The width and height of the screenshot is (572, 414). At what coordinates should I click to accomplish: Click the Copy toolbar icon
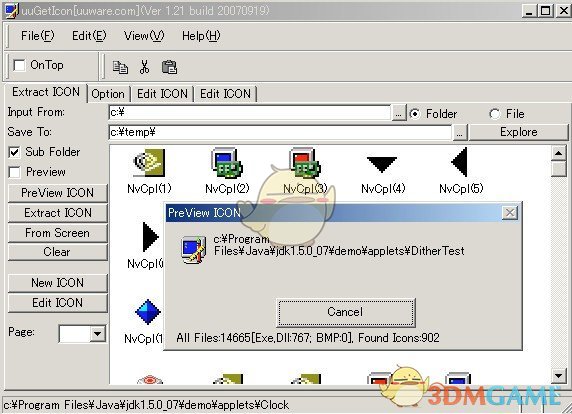(x=120, y=67)
